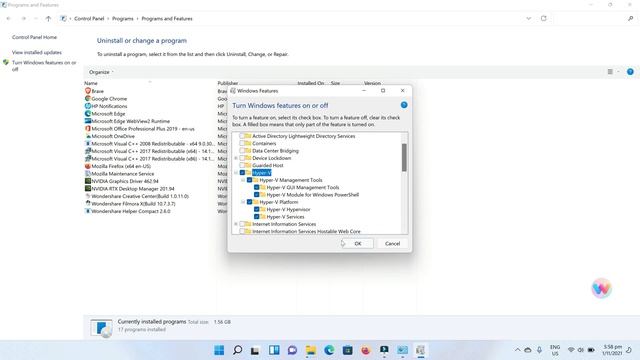Open the Widgets panel from taskbar
Image resolution: width=640 pixels, height=360 pixels.
pos(274,350)
